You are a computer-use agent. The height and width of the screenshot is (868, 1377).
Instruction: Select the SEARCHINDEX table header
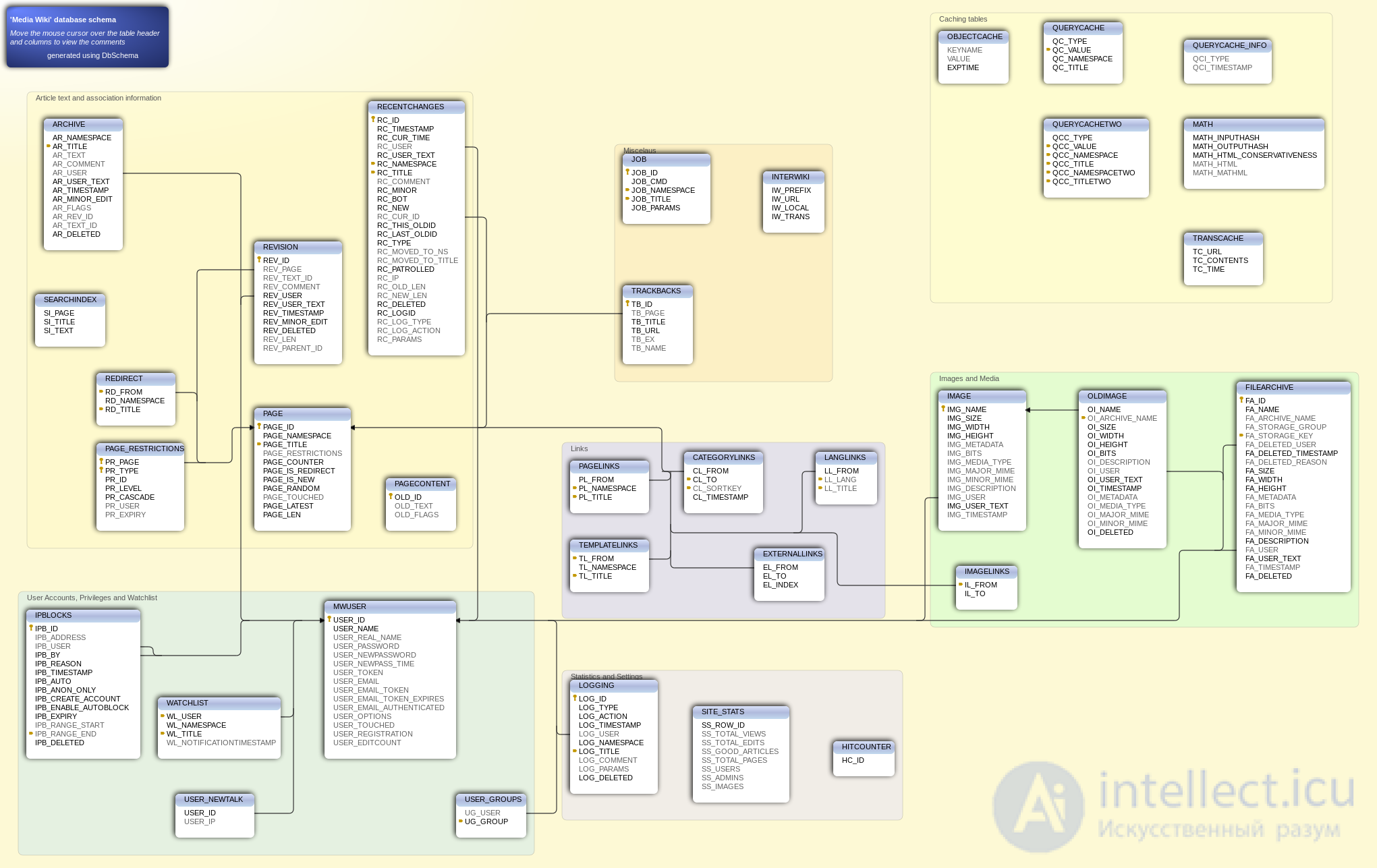point(70,299)
